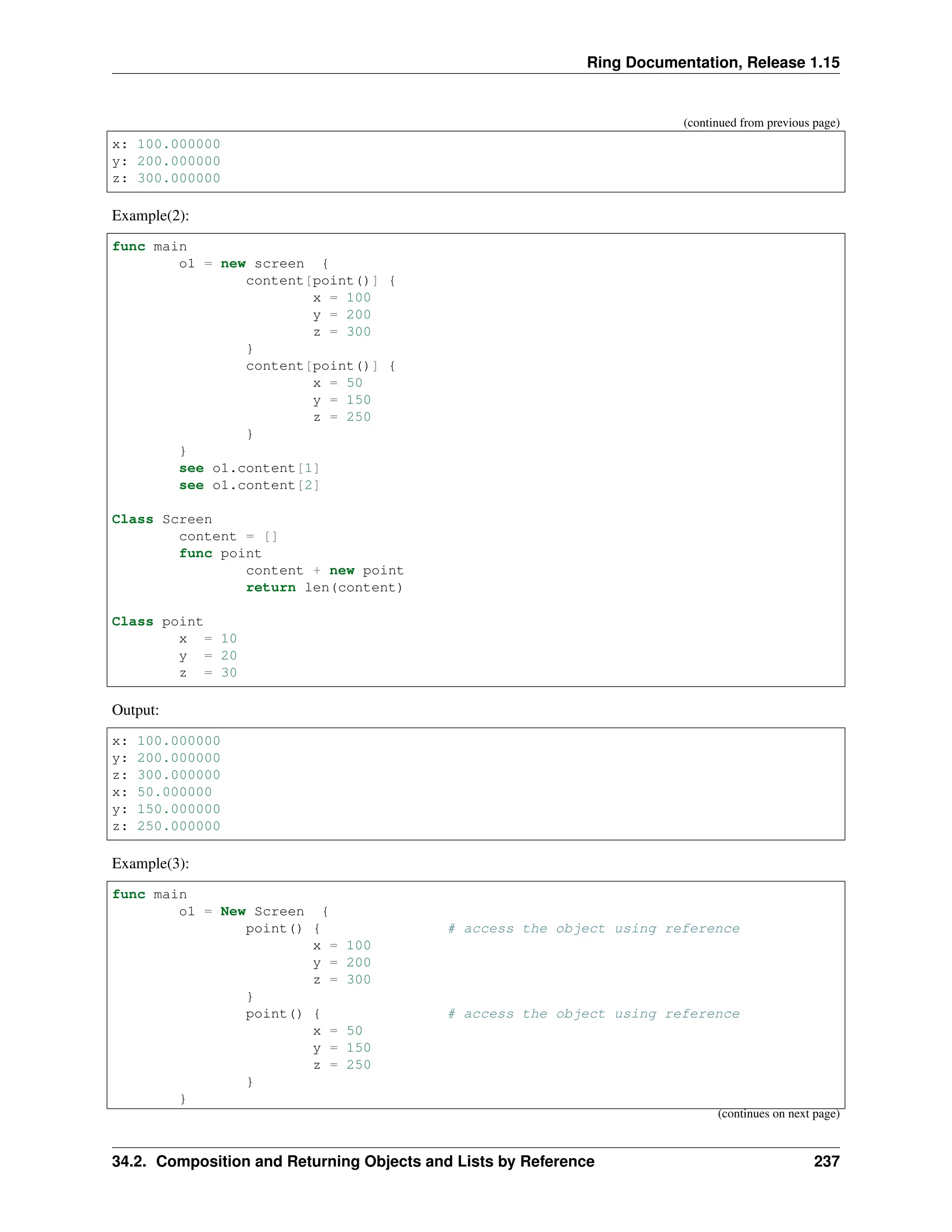952x1232 pixels.
Task: Click 'content + new point' line
Action: [324, 570]
